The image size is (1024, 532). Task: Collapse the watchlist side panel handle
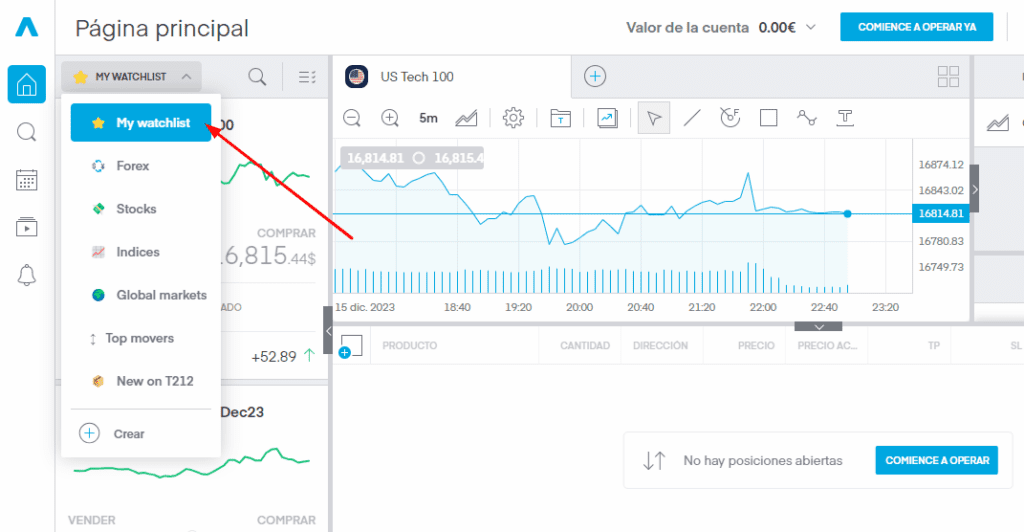point(328,330)
